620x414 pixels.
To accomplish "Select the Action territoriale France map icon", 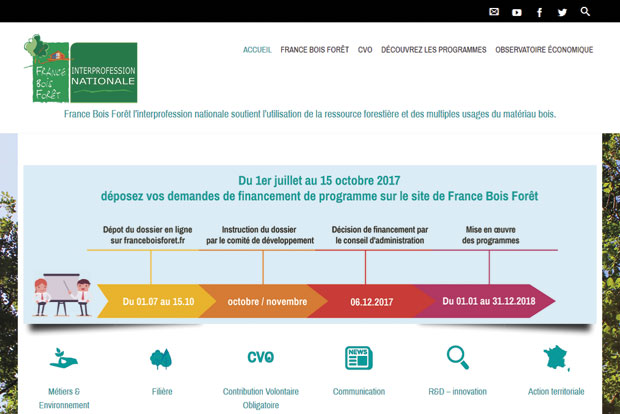I will point(556,357).
